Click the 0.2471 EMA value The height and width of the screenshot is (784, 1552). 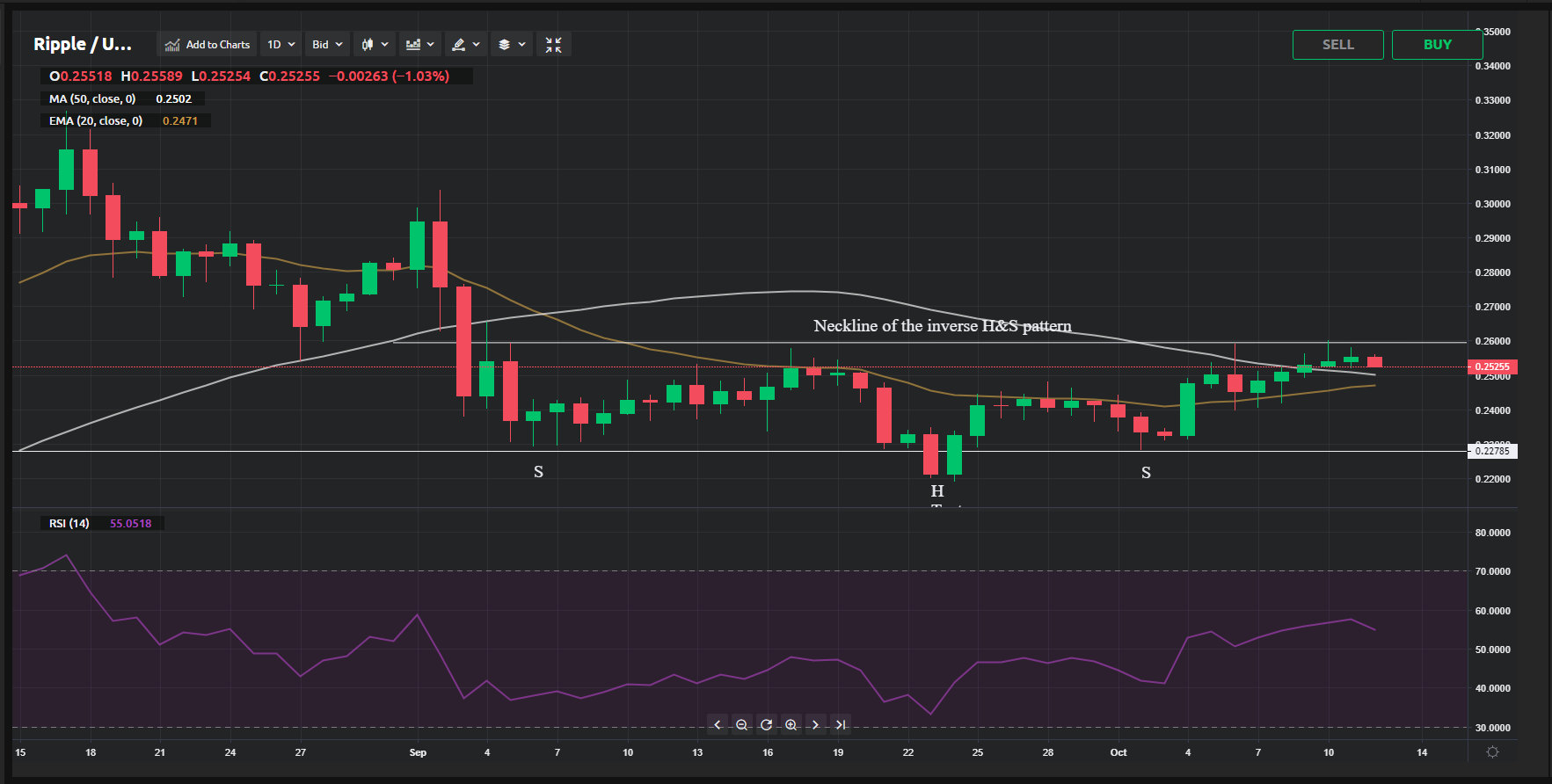click(x=180, y=121)
